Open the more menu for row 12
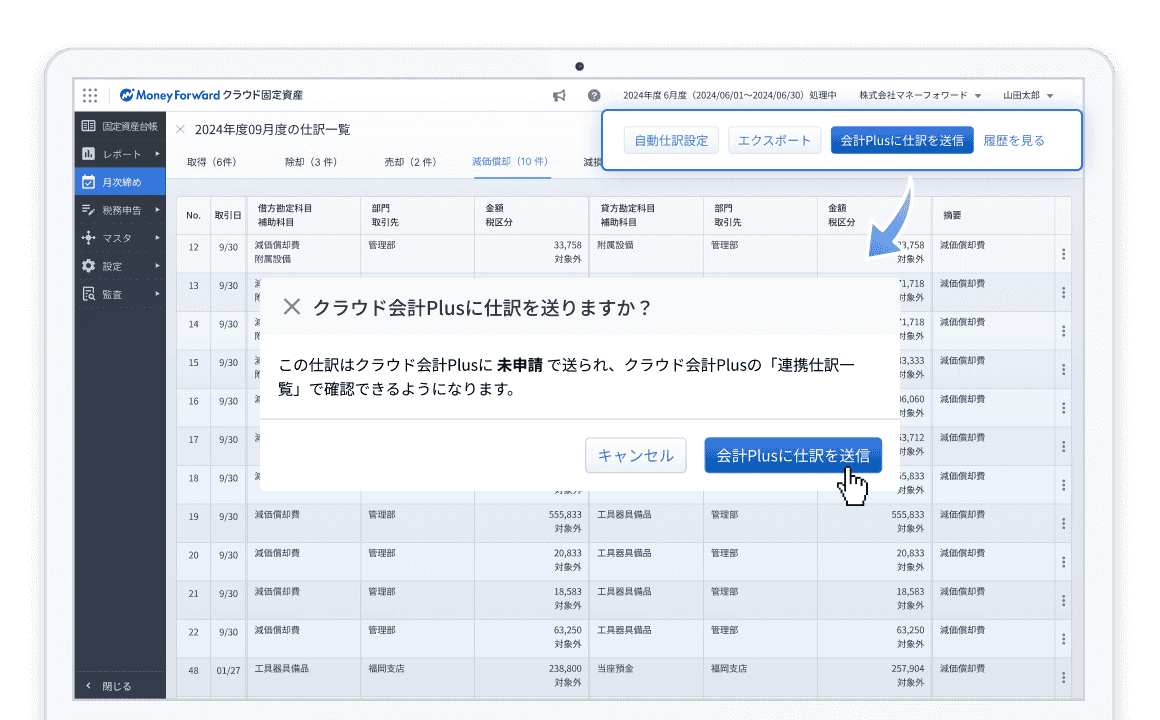The width and height of the screenshot is (1160, 720). pos(1063,254)
